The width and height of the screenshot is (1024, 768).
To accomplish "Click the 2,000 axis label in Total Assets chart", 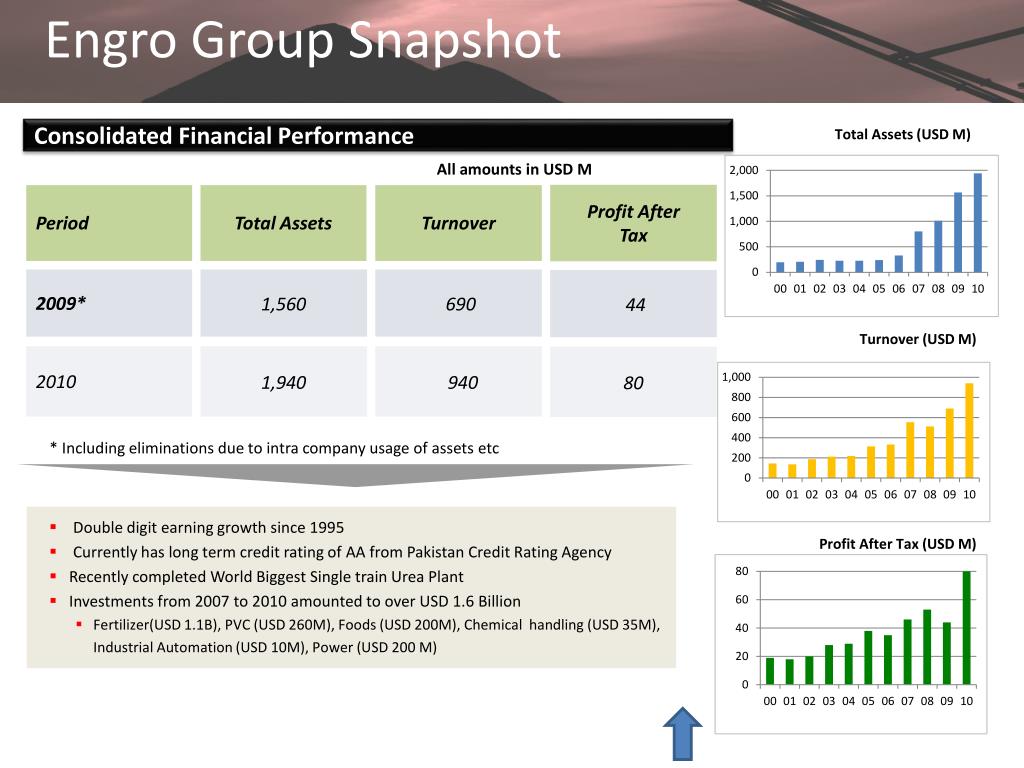I will coord(744,170).
